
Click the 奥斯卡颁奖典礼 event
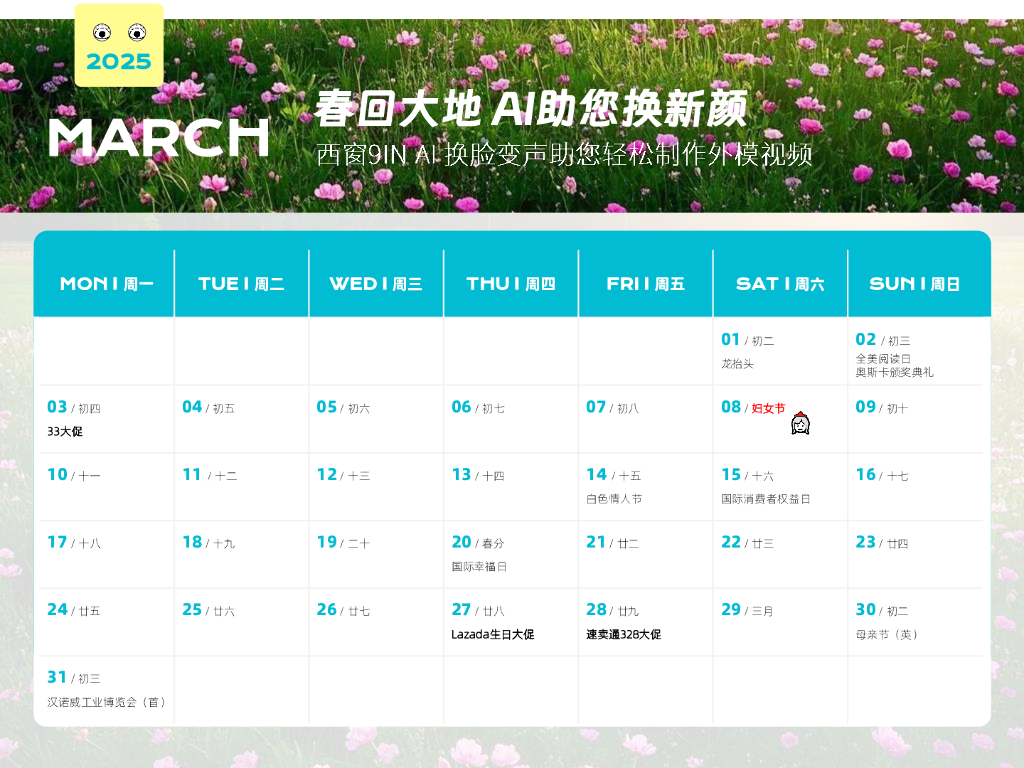coord(895,372)
